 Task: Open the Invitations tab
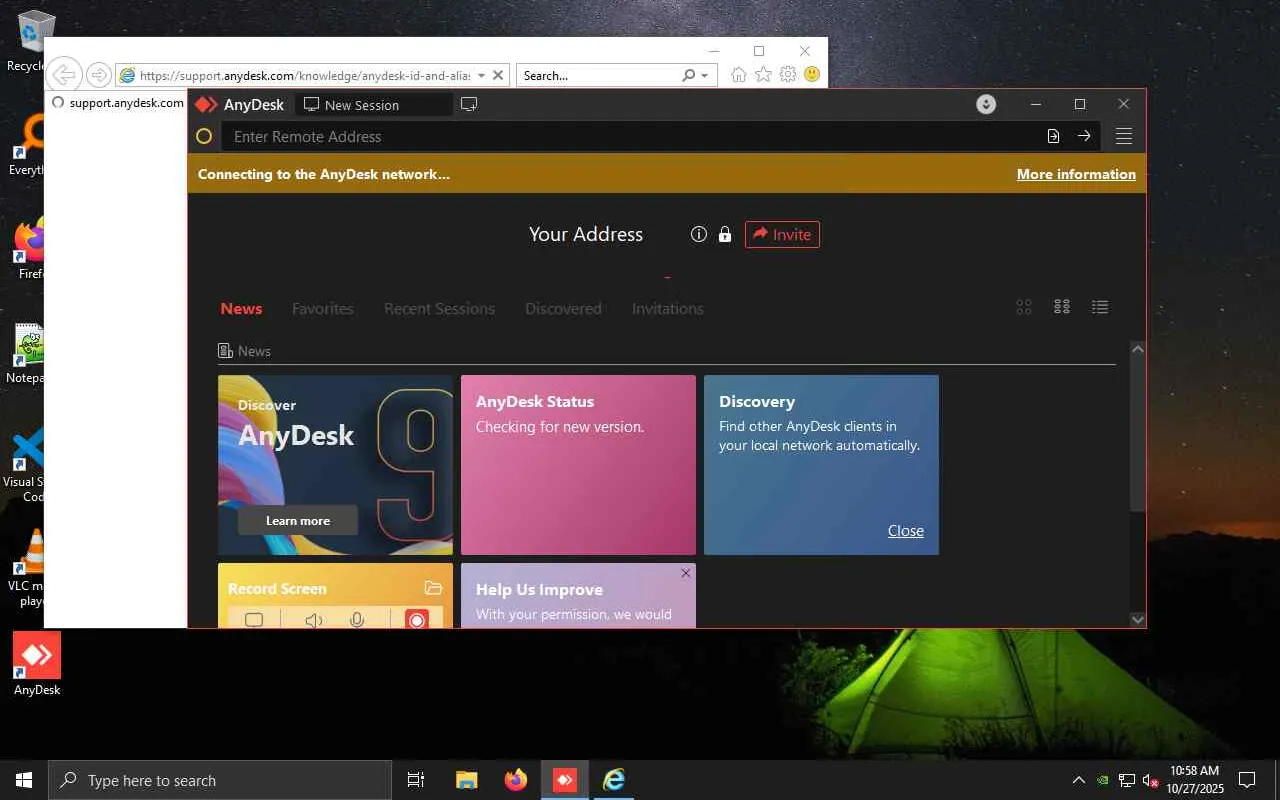668,309
